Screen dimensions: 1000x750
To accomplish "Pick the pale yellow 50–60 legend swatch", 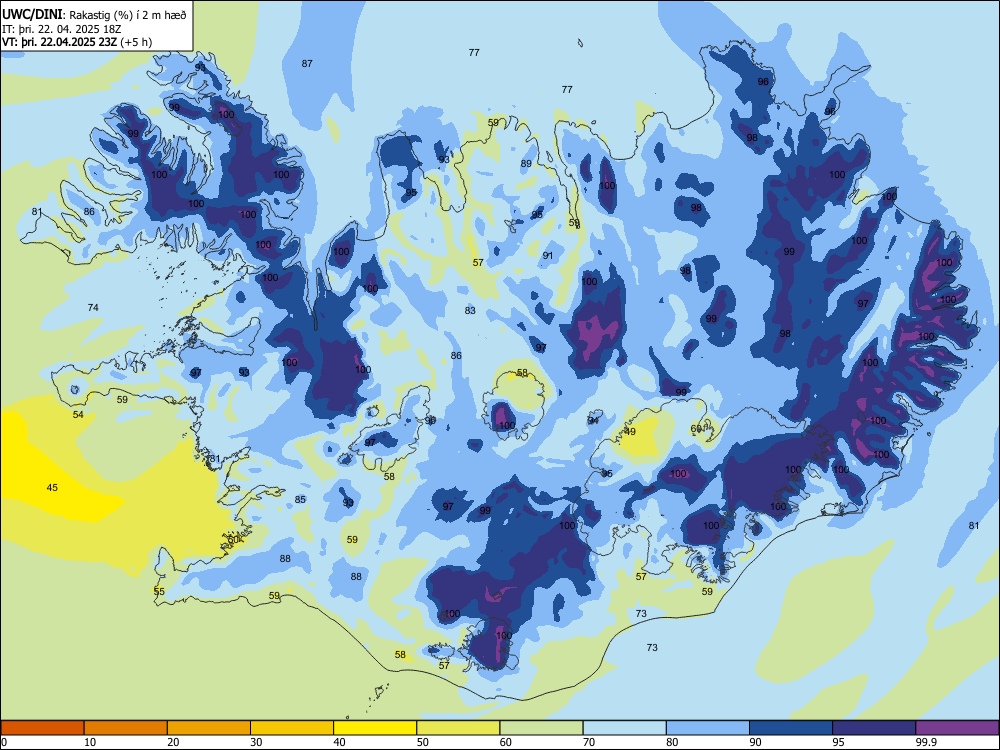I will pos(458,728).
